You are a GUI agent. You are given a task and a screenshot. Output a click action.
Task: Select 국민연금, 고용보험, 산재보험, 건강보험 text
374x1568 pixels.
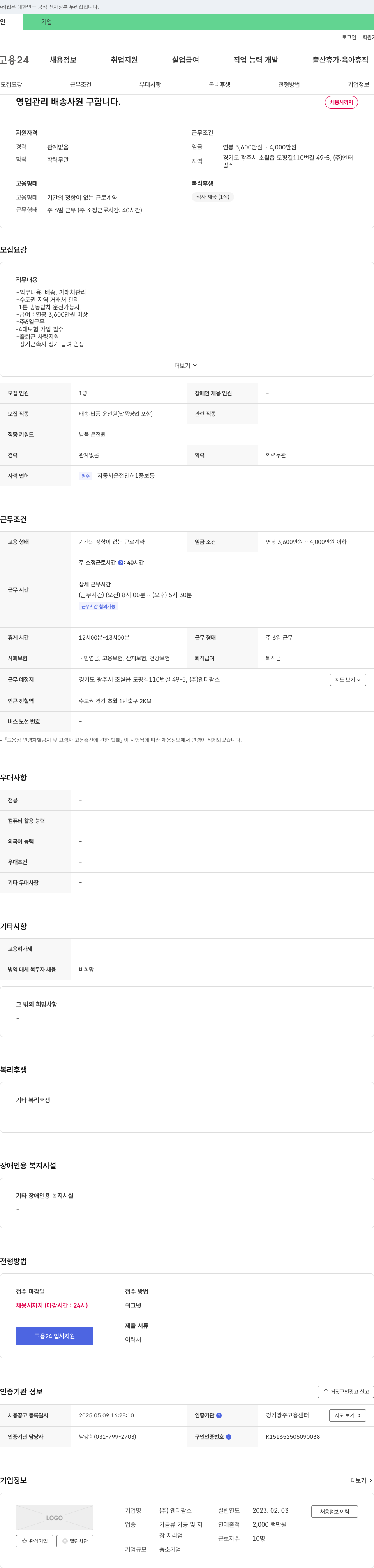click(x=124, y=658)
